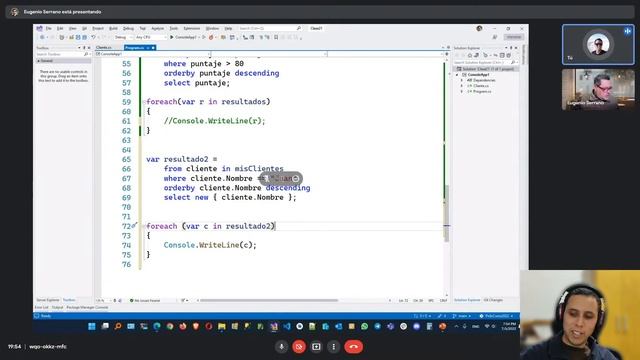The height and width of the screenshot is (360, 640).
Task: Click the Visual Studio search box
Action: pyautogui.click(x=269, y=28)
